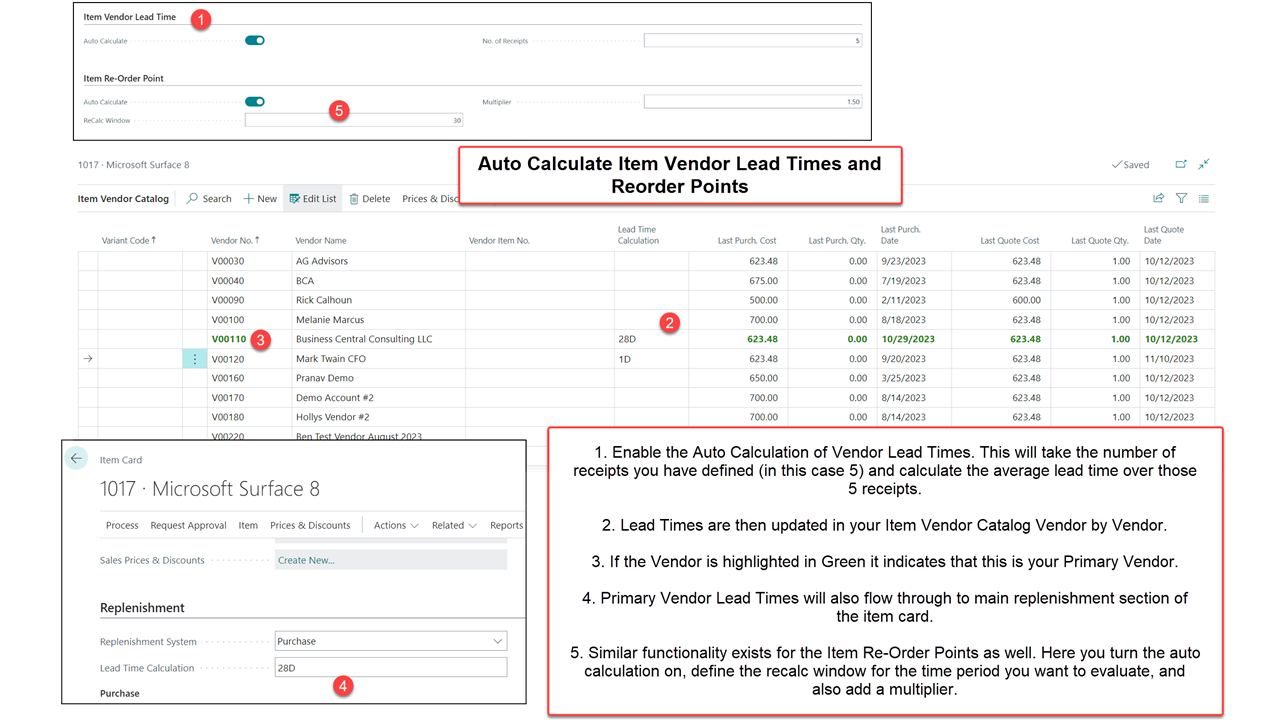Click vendor name Hollys Vendor #2

333,417
